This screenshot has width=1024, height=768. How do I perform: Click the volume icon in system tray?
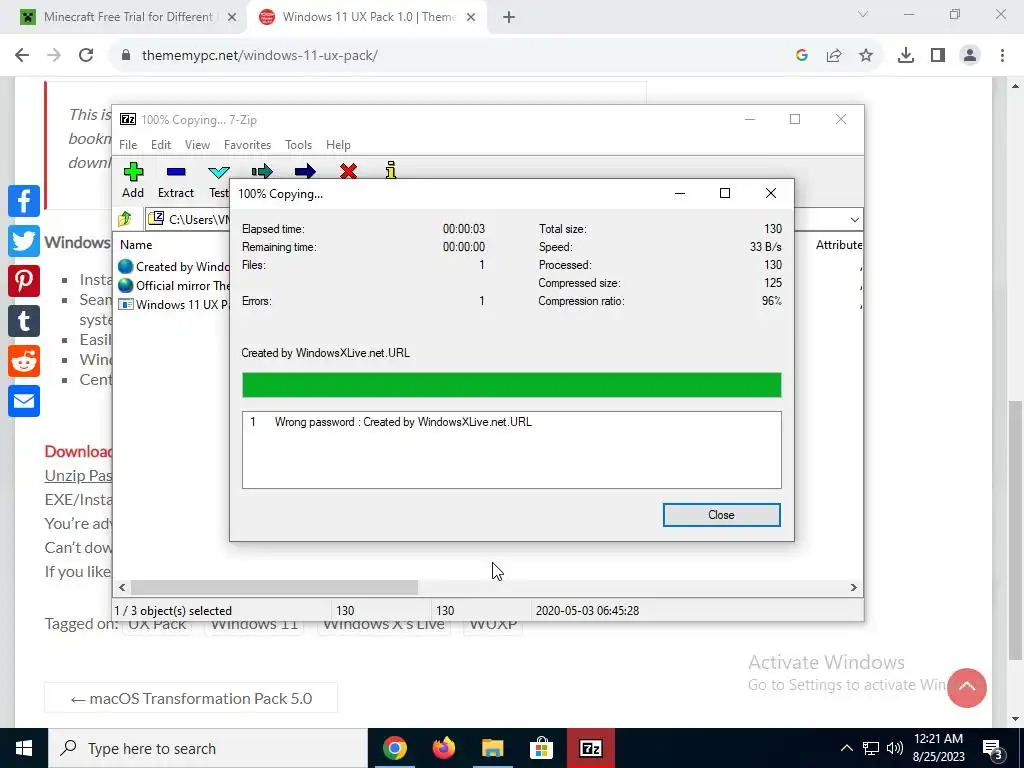click(x=895, y=748)
